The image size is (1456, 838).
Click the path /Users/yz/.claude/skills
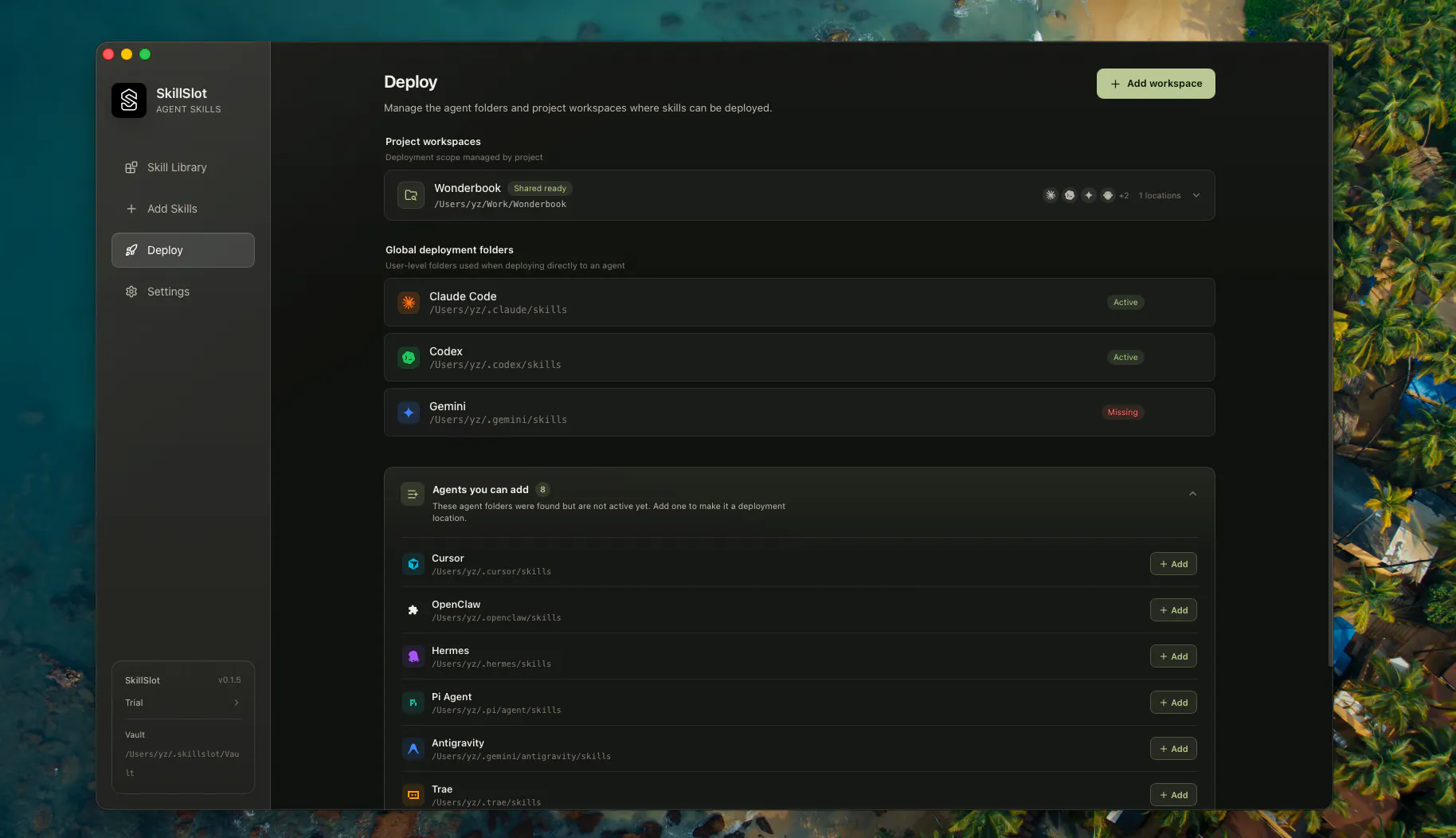click(499, 310)
